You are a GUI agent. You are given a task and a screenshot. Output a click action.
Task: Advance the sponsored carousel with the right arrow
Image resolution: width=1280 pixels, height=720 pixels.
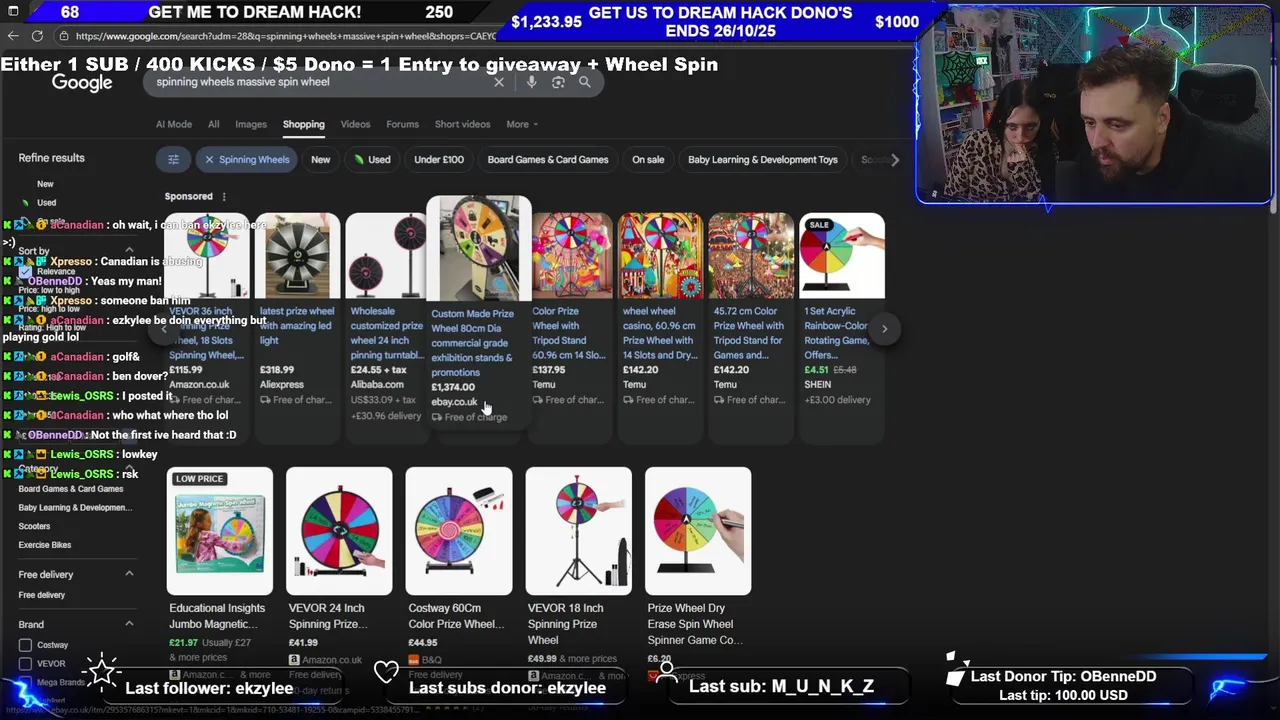point(884,328)
